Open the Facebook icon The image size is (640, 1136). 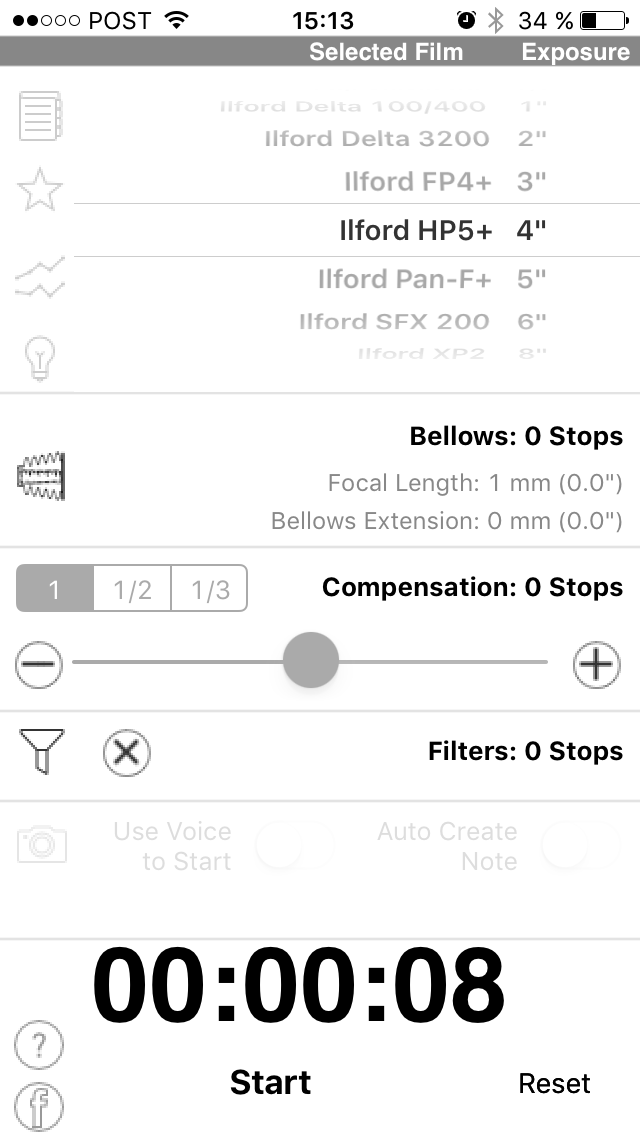(x=40, y=1106)
